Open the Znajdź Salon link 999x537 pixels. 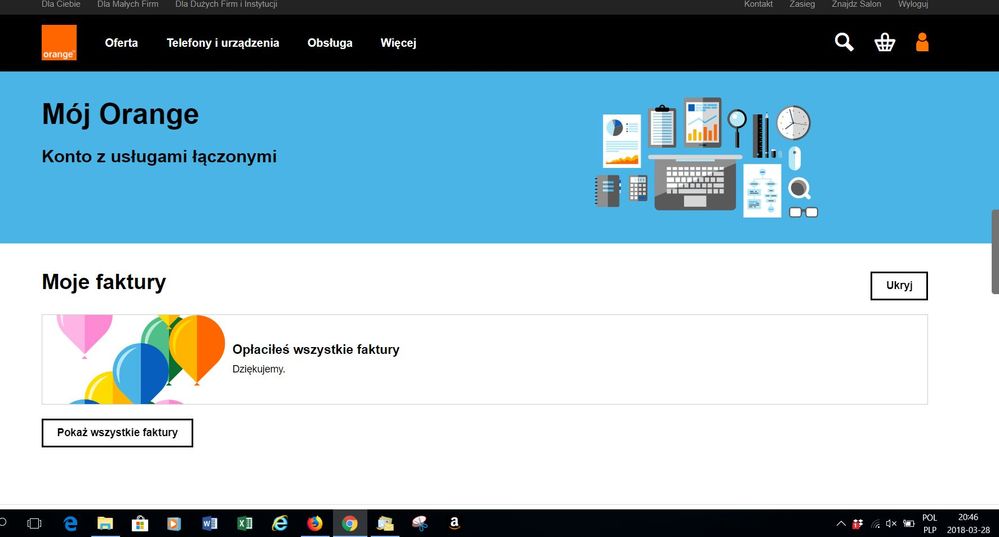click(856, 5)
